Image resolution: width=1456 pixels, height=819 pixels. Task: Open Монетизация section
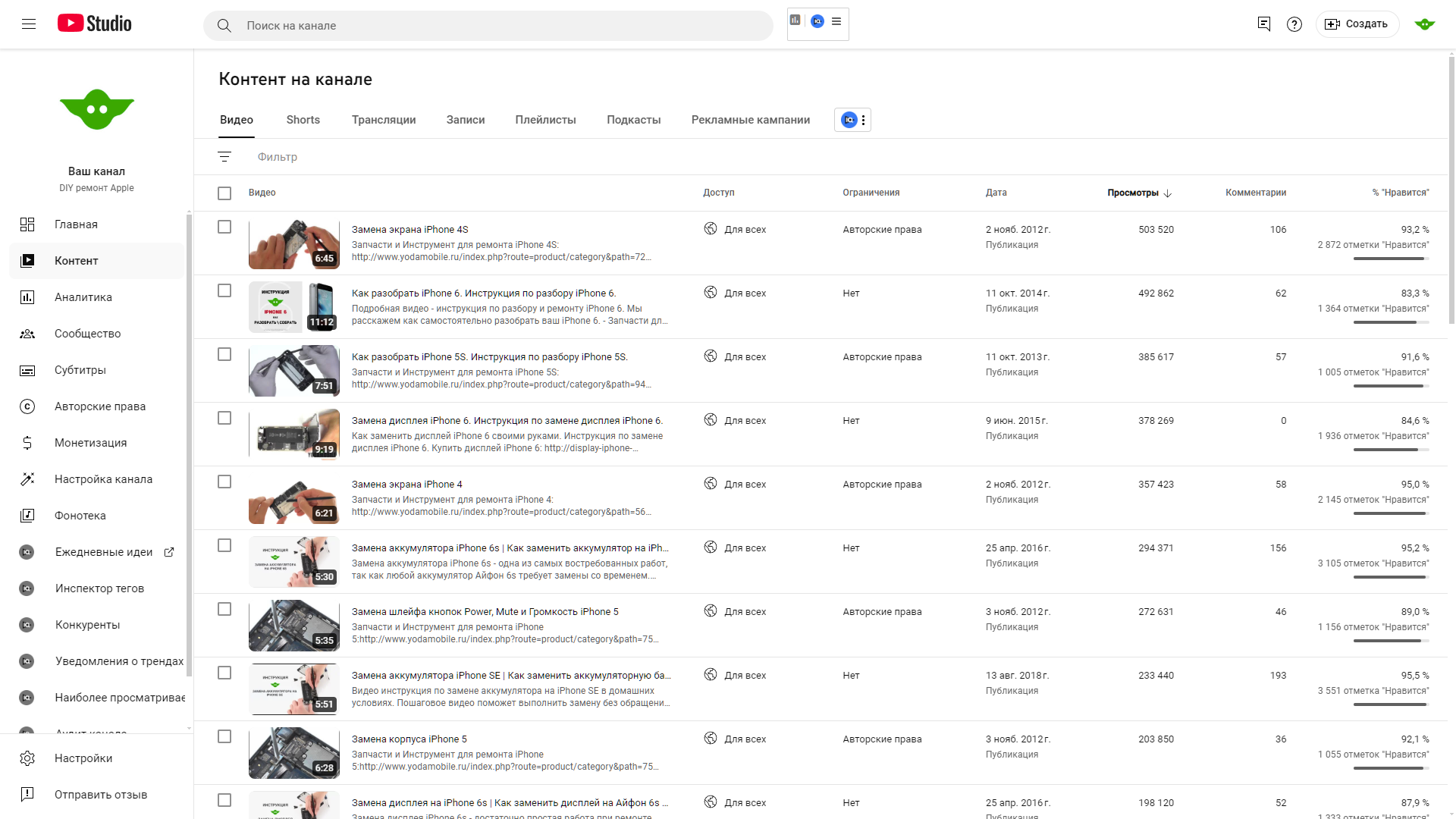tap(97, 443)
